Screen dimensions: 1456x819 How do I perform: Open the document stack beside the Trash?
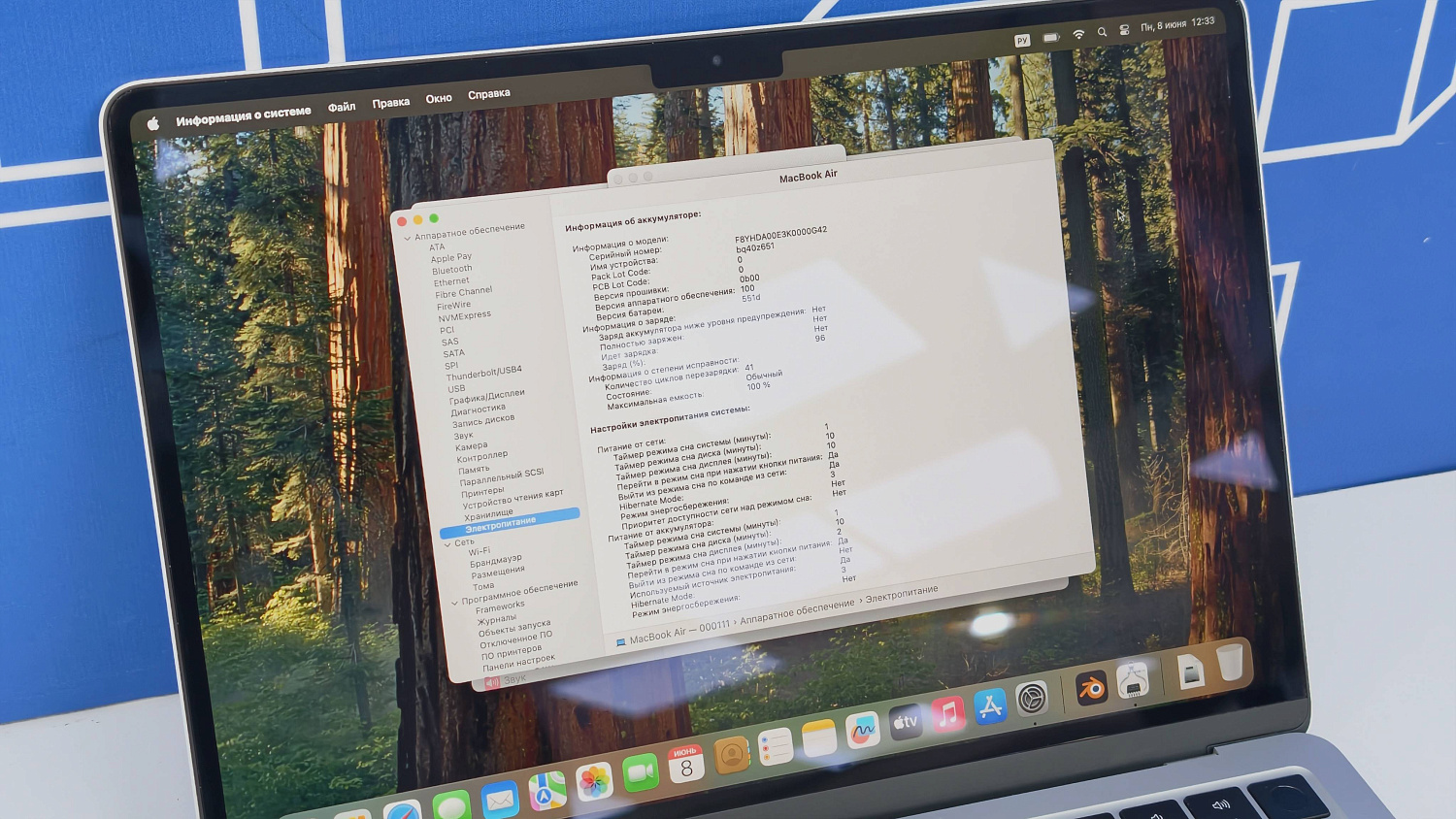click(1191, 672)
